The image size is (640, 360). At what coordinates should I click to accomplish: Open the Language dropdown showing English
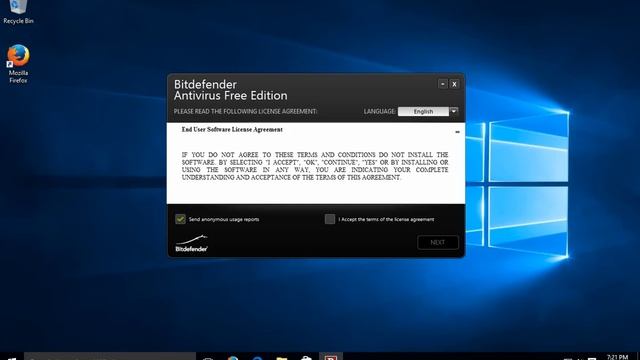pos(428,111)
